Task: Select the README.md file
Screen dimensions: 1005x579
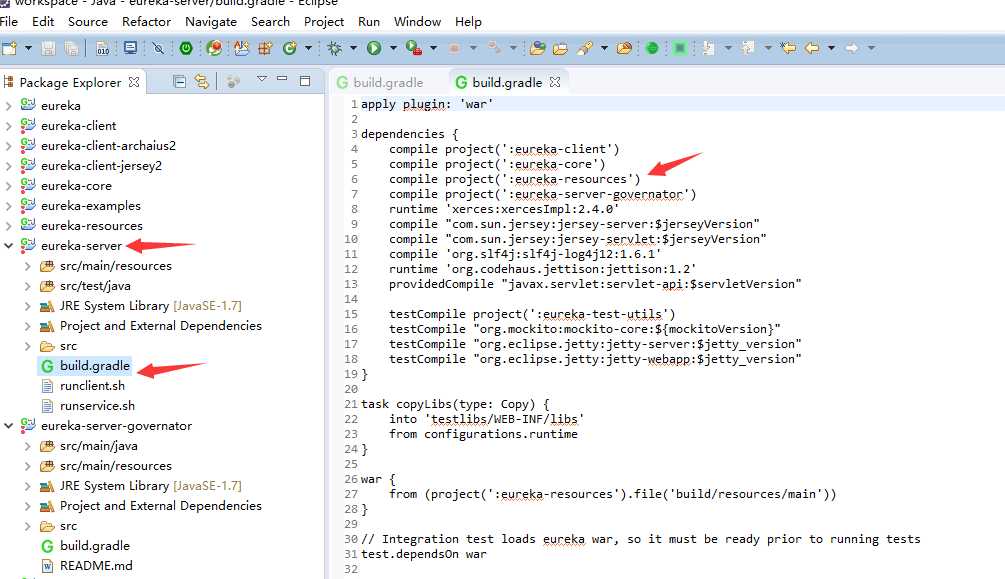Action: coord(96,566)
